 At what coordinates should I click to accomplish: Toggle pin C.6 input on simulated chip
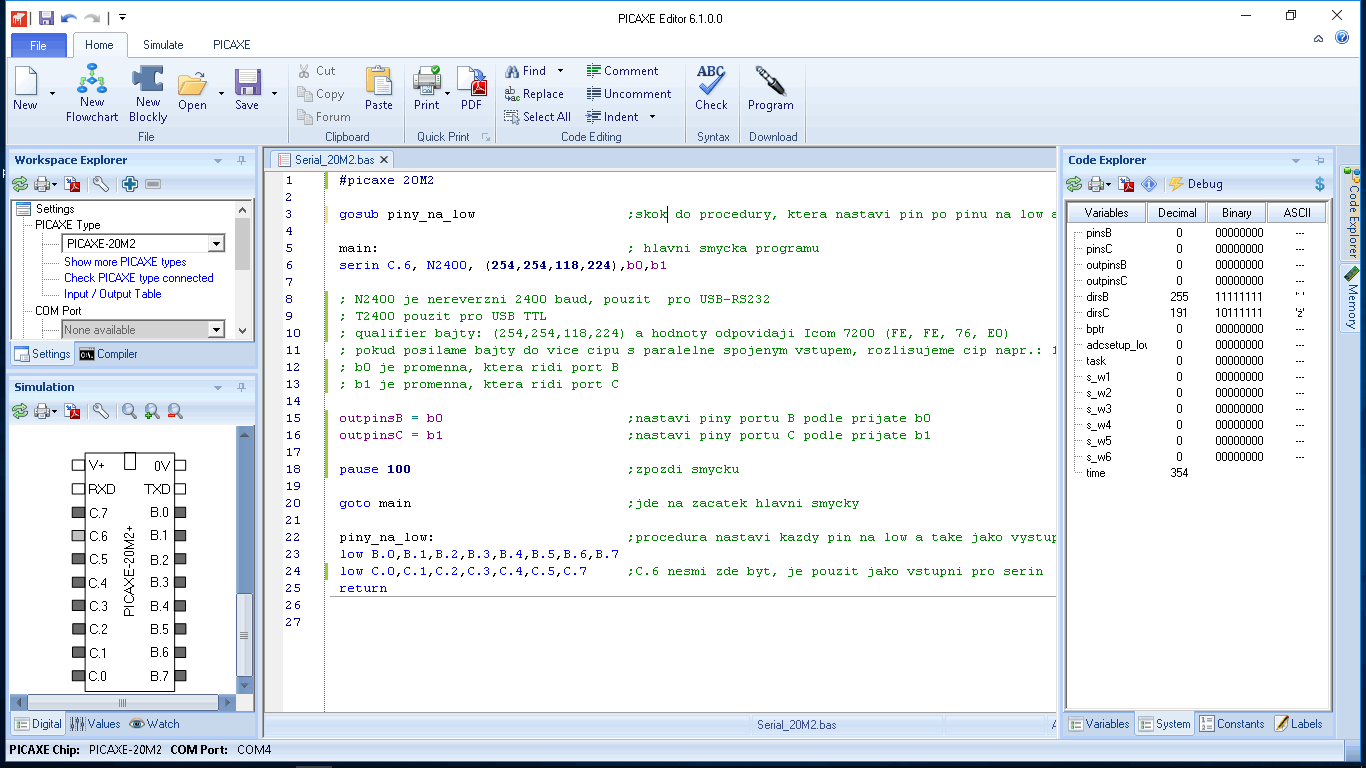[x=78, y=536]
